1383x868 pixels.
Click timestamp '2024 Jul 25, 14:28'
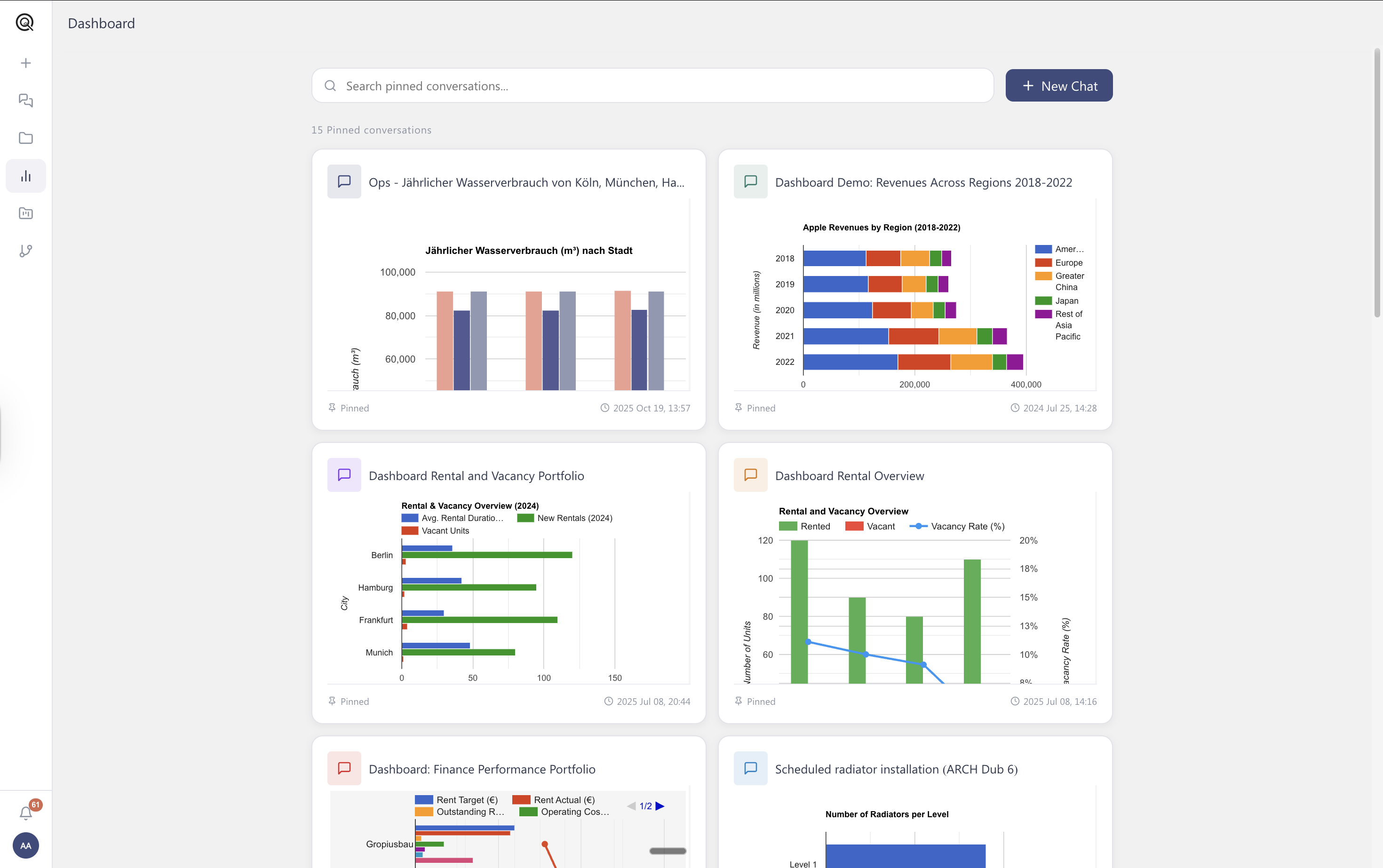pos(1060,408)
